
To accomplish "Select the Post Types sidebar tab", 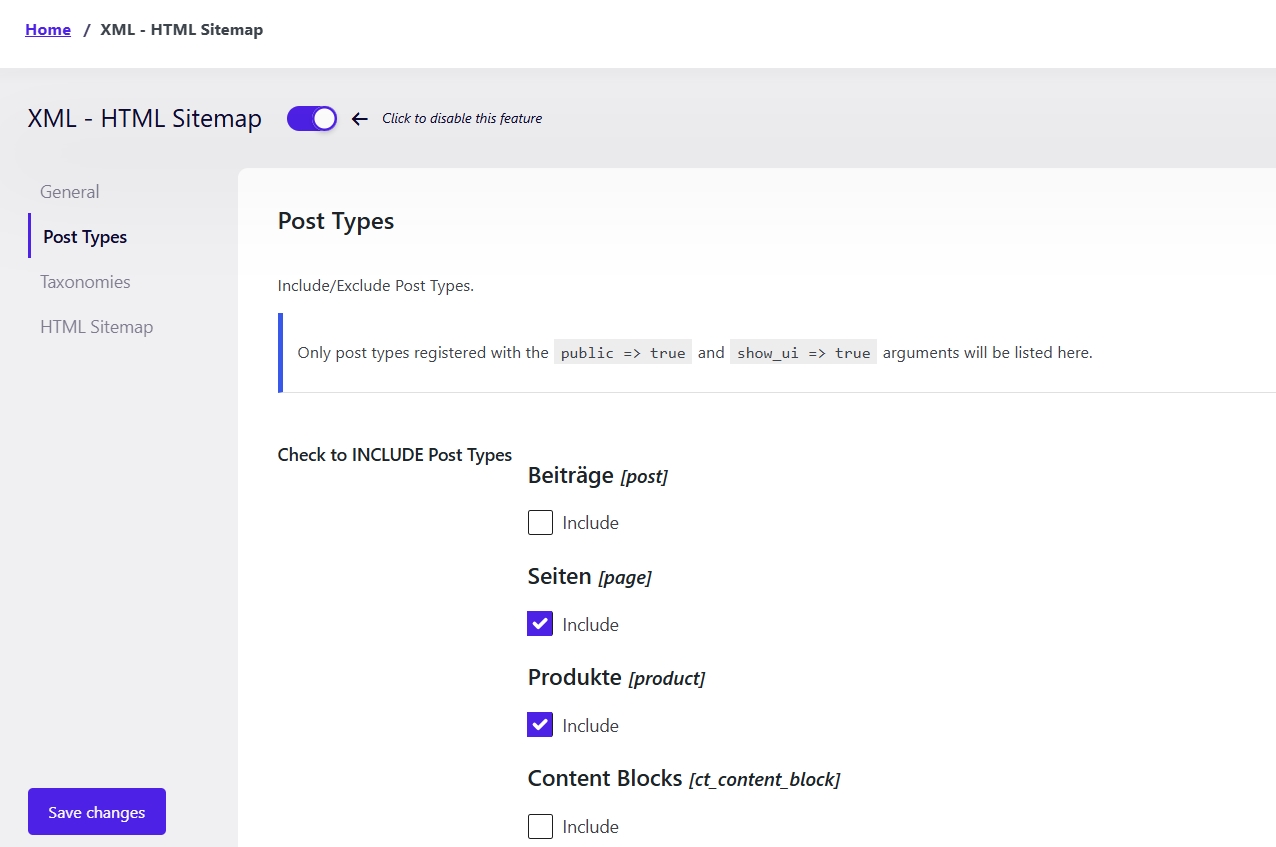I will [85, 237].
